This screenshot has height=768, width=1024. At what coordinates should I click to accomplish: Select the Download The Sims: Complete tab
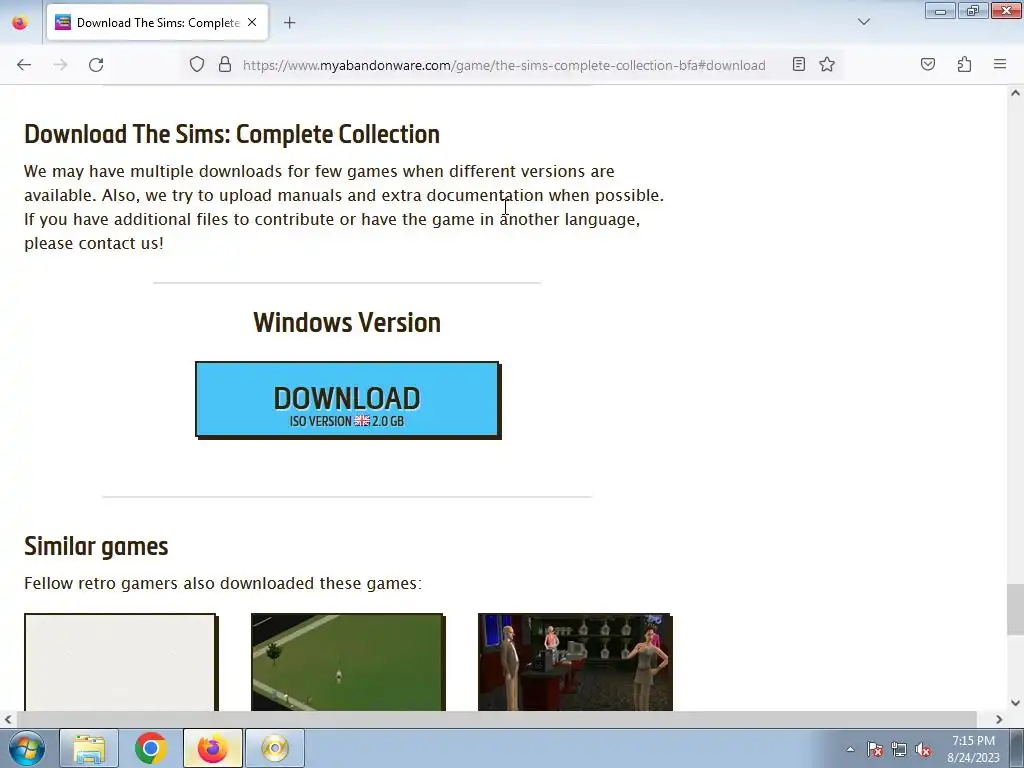[157, 23]
